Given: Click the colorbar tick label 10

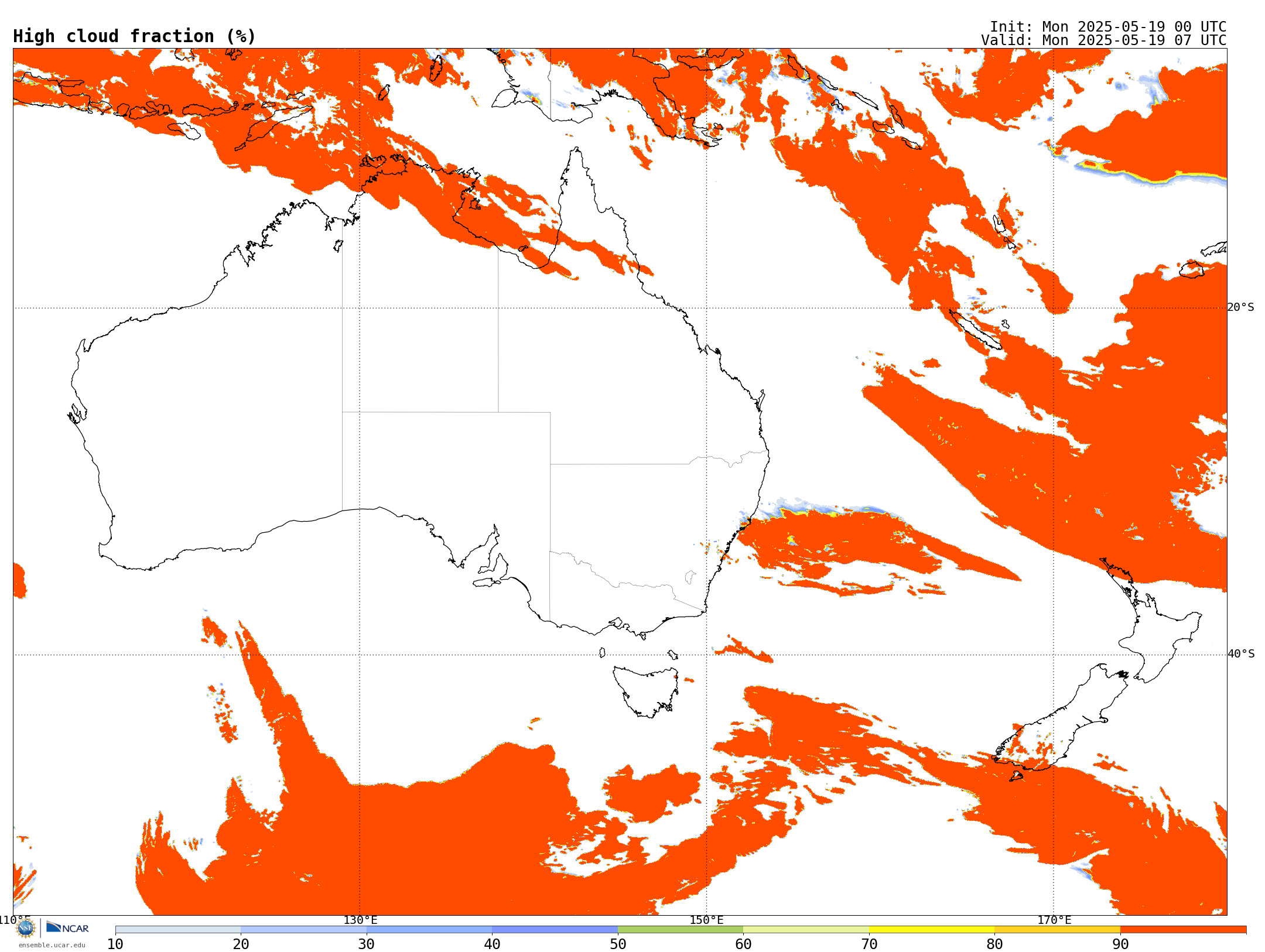Looking at the screenshot, I should (x=115, y=944).
